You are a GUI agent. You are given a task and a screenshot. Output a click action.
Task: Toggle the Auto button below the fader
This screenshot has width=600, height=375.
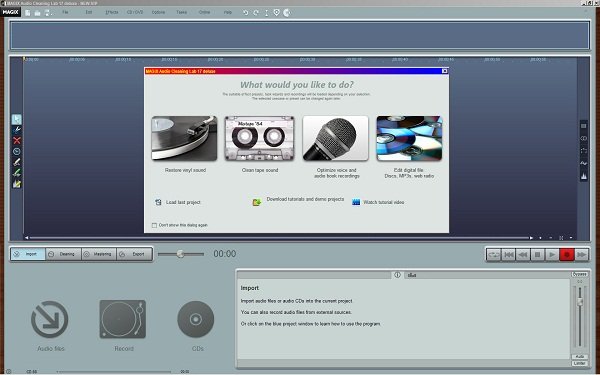pos(580,357)
